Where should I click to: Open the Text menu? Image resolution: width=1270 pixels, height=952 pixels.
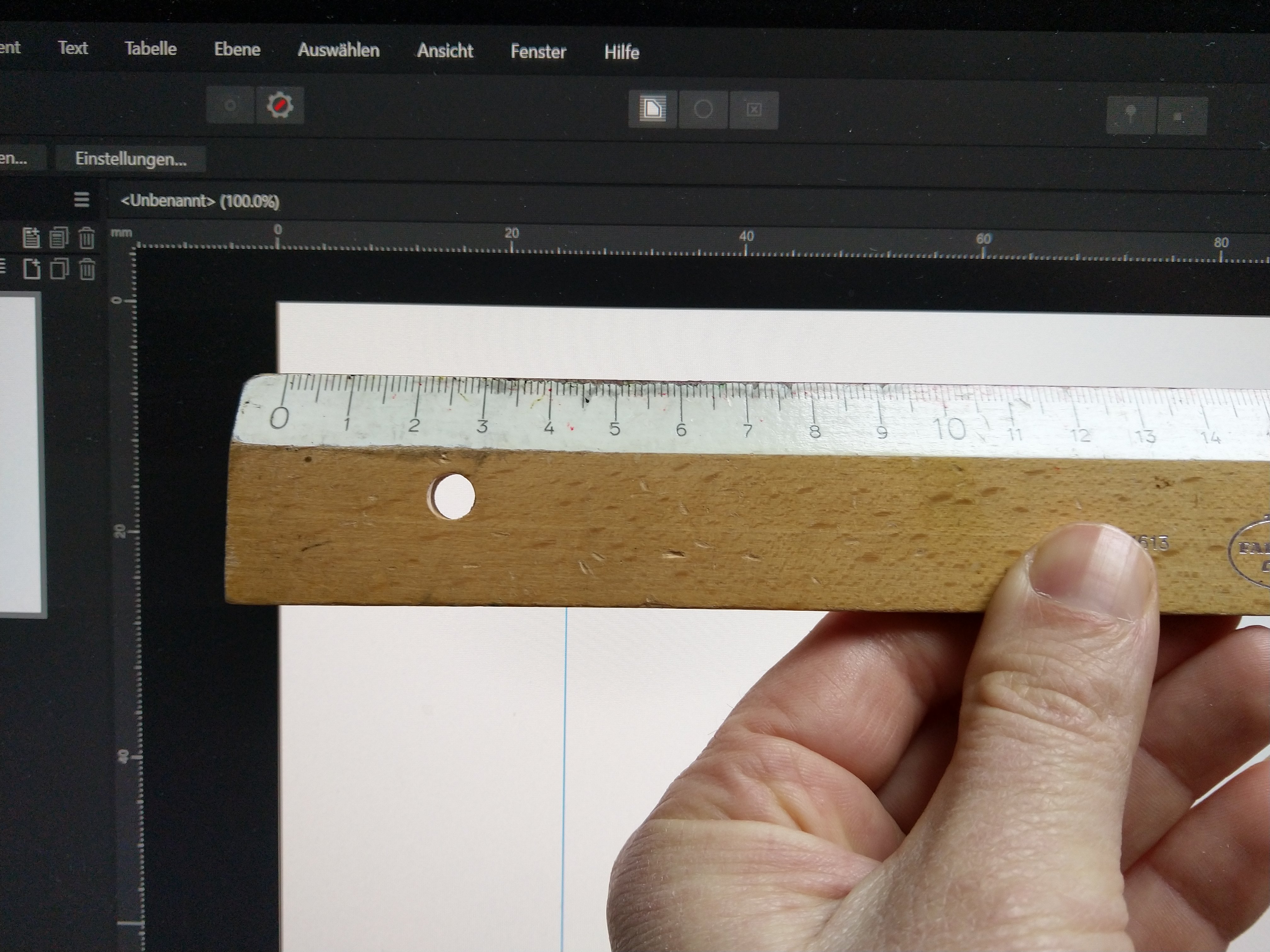pyautogui.click(x=73, y=48)
